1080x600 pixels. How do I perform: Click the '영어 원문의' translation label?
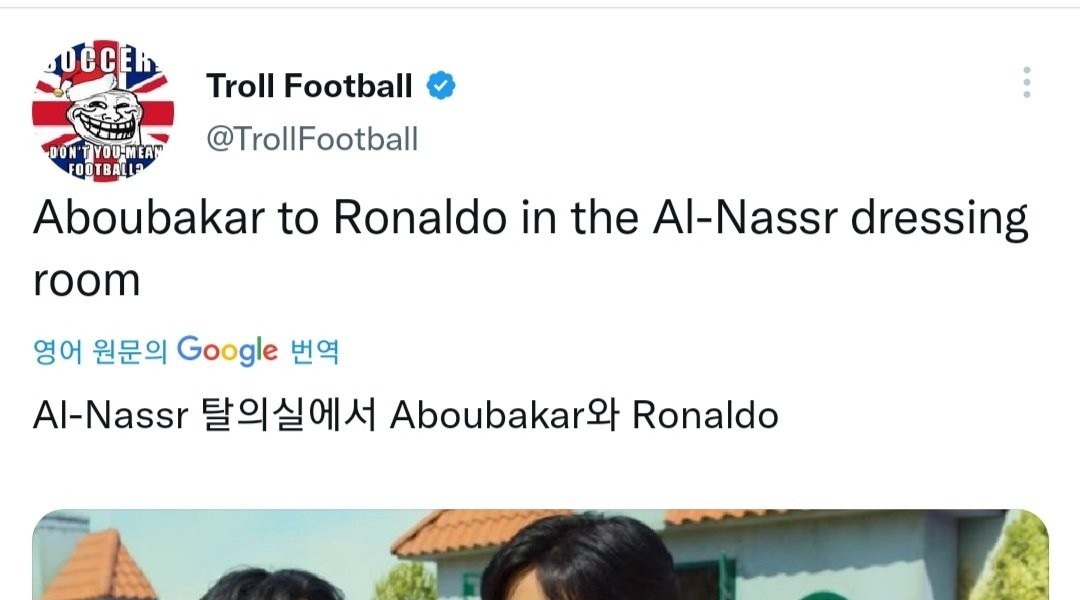click(x=100, y=351)
